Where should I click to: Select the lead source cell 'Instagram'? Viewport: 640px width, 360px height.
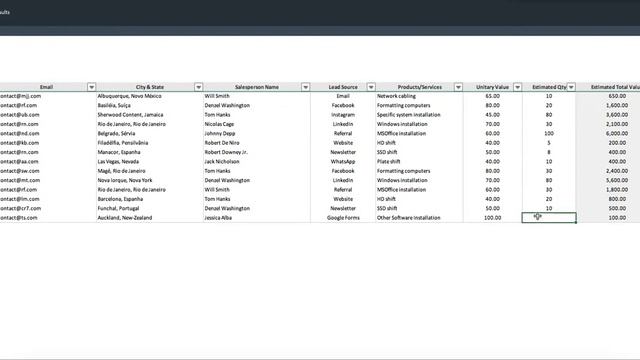(343, 115)
